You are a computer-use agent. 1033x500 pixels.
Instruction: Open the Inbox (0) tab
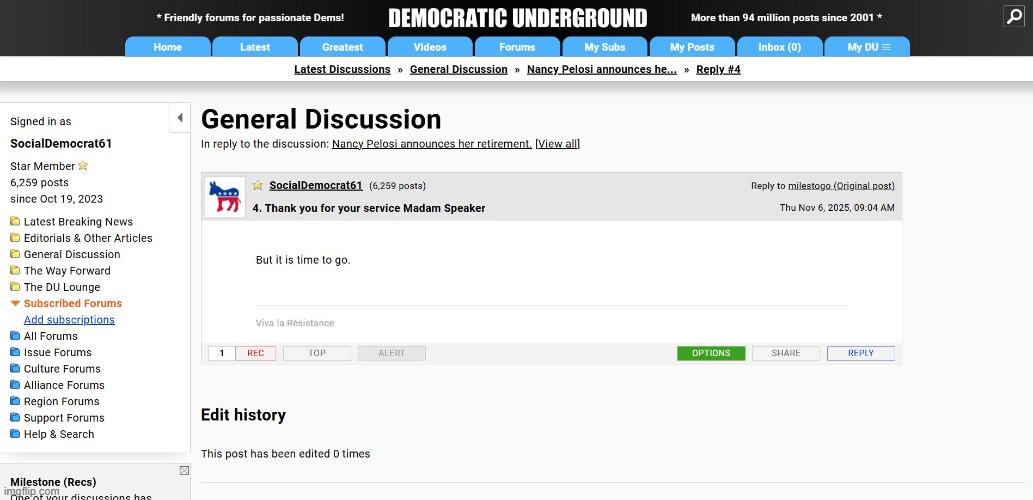click(x=779, y=47)
